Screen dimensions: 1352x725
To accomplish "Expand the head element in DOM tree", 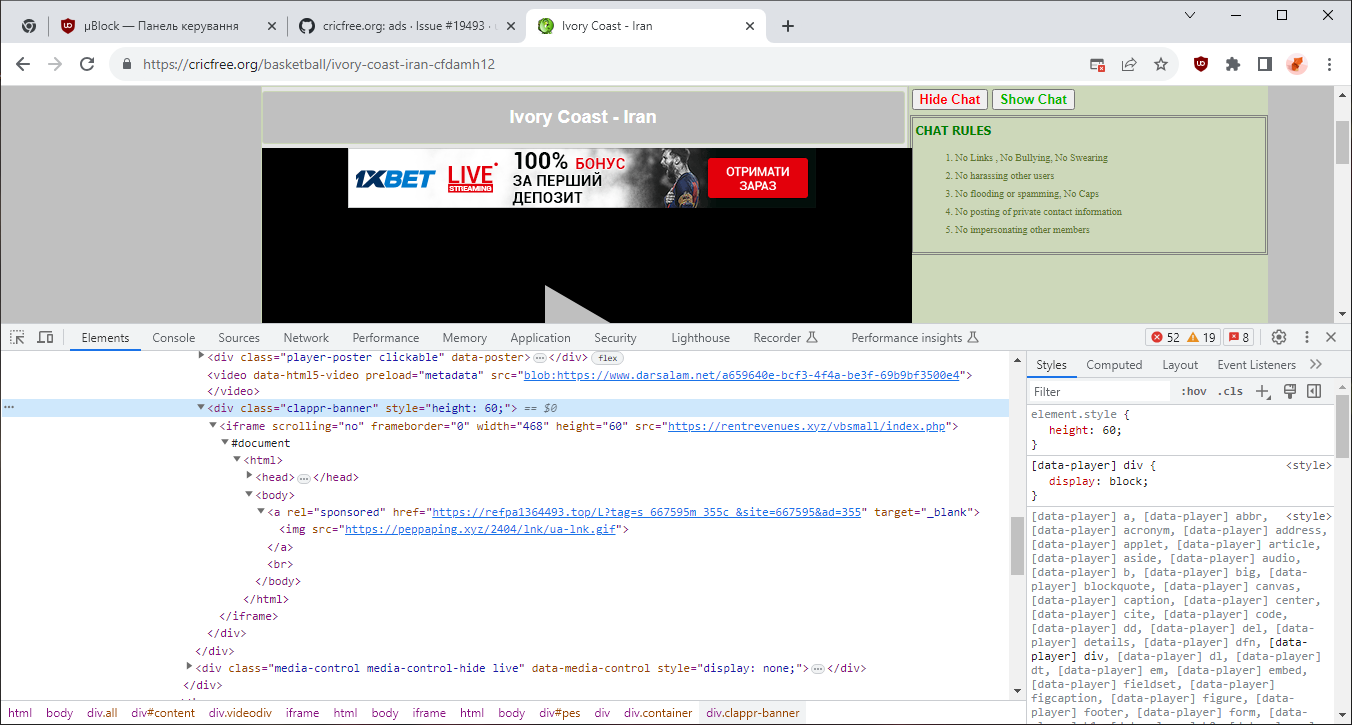I will pos(249,477).
